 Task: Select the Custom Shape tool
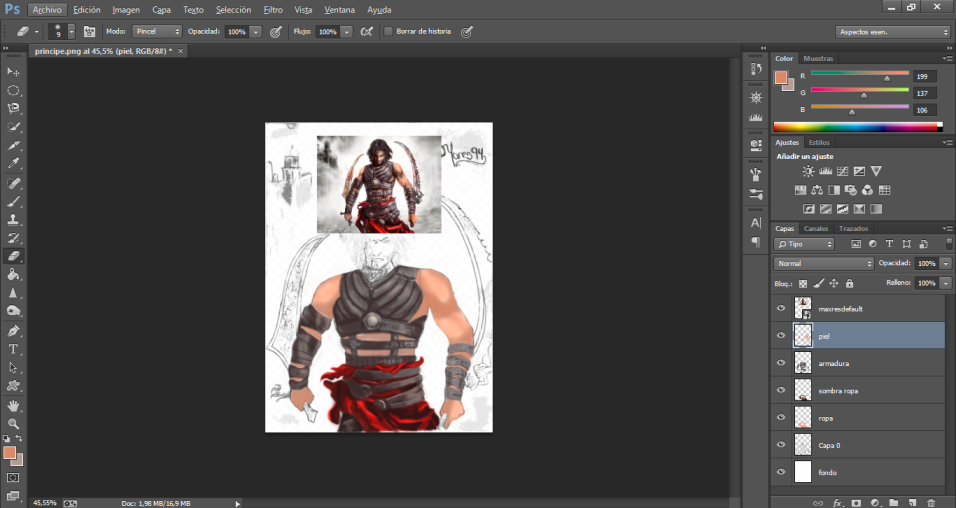tap(13, 385)
